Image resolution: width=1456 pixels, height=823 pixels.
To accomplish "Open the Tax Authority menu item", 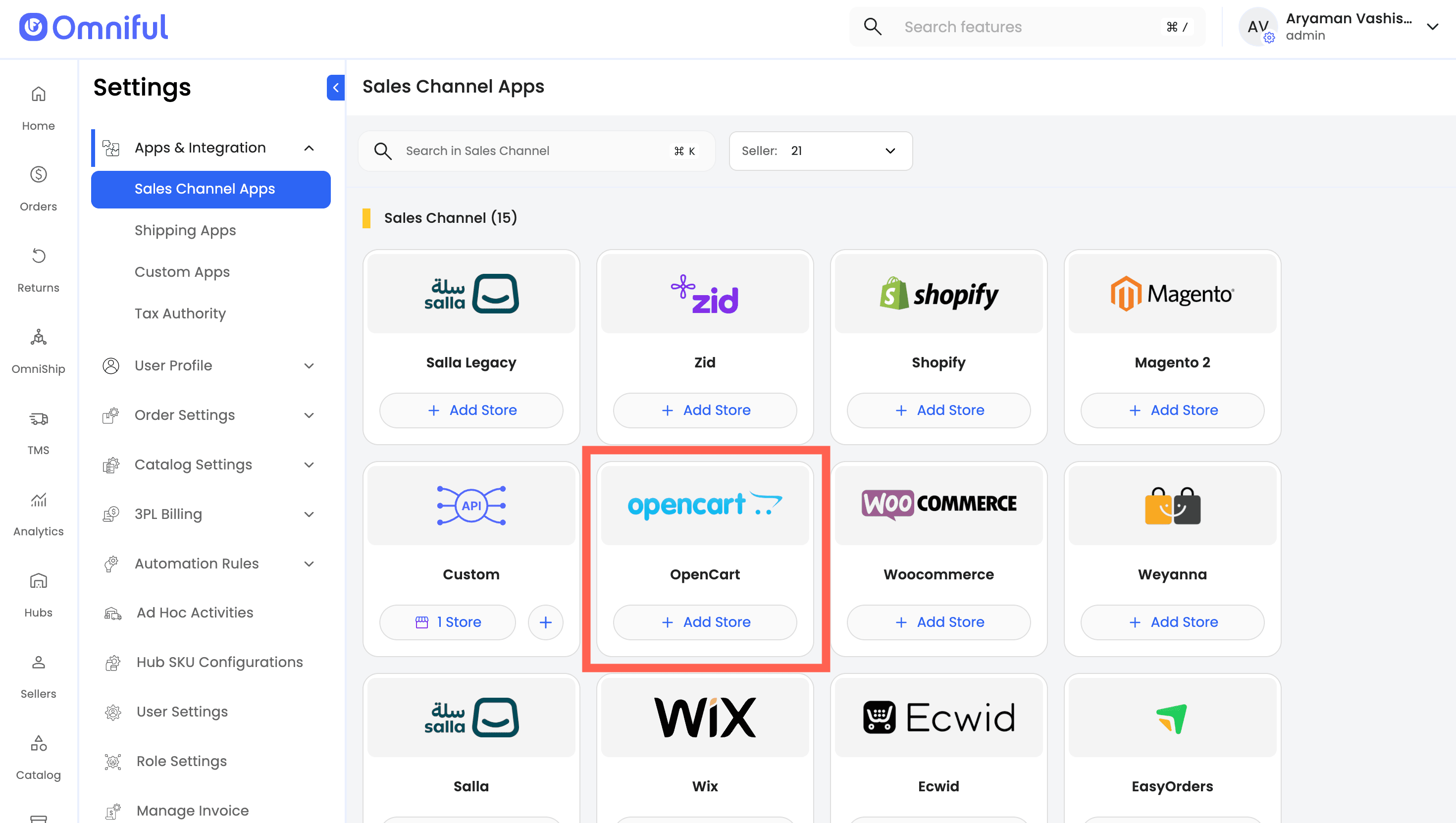I will tap(180, 313).
